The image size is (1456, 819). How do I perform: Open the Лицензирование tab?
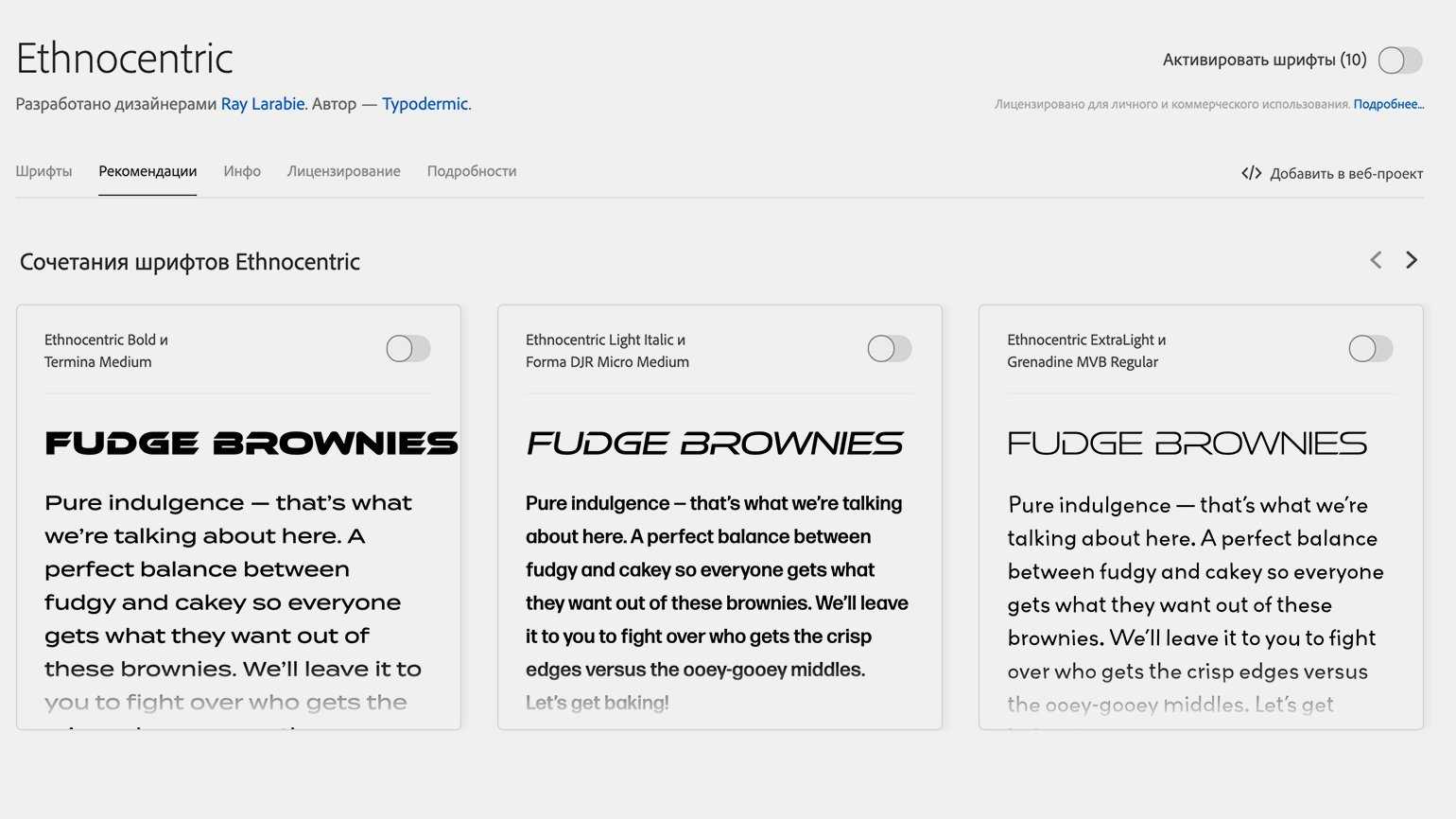344,171
